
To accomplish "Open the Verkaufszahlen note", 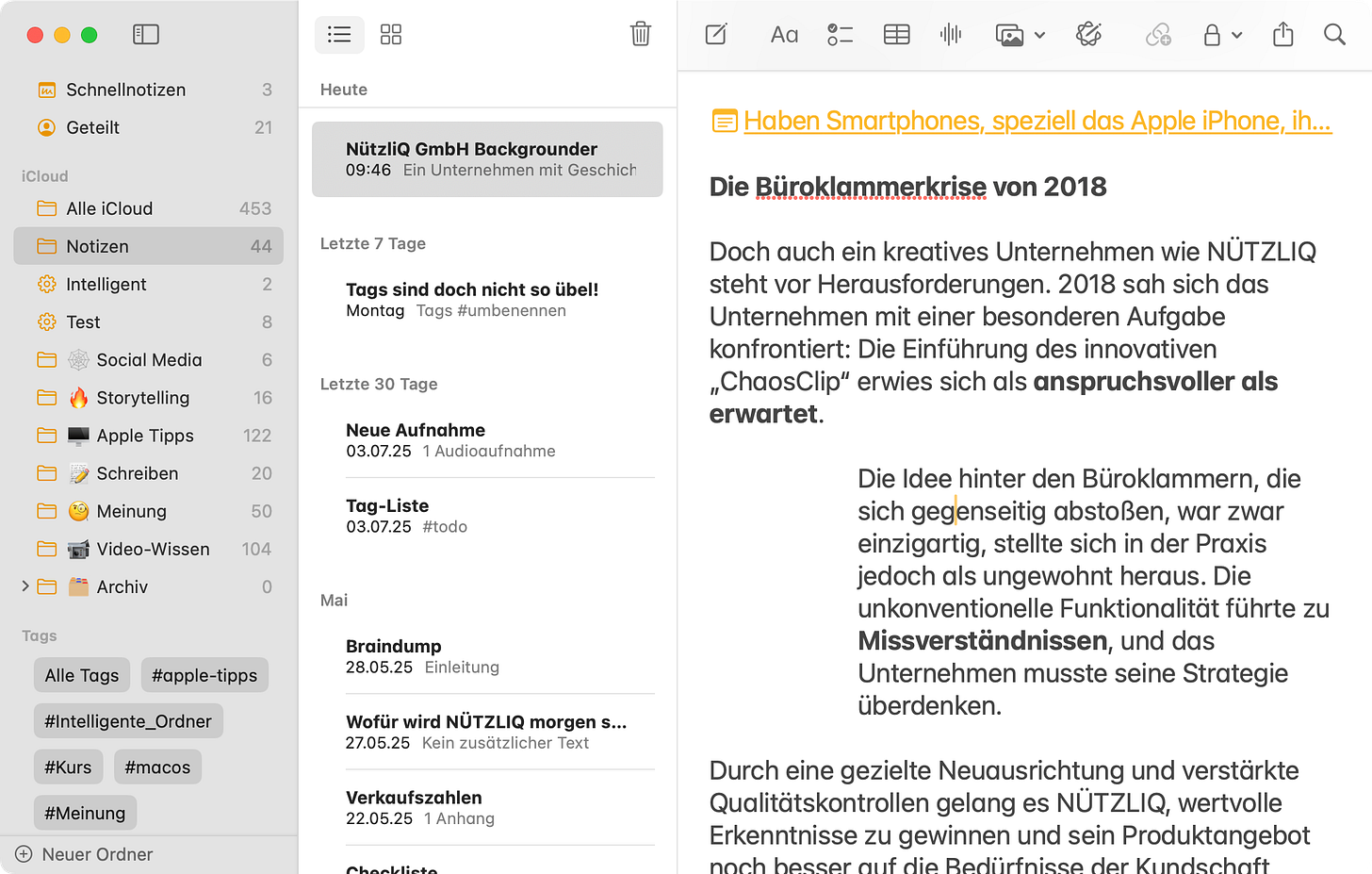I will (487, 807).
